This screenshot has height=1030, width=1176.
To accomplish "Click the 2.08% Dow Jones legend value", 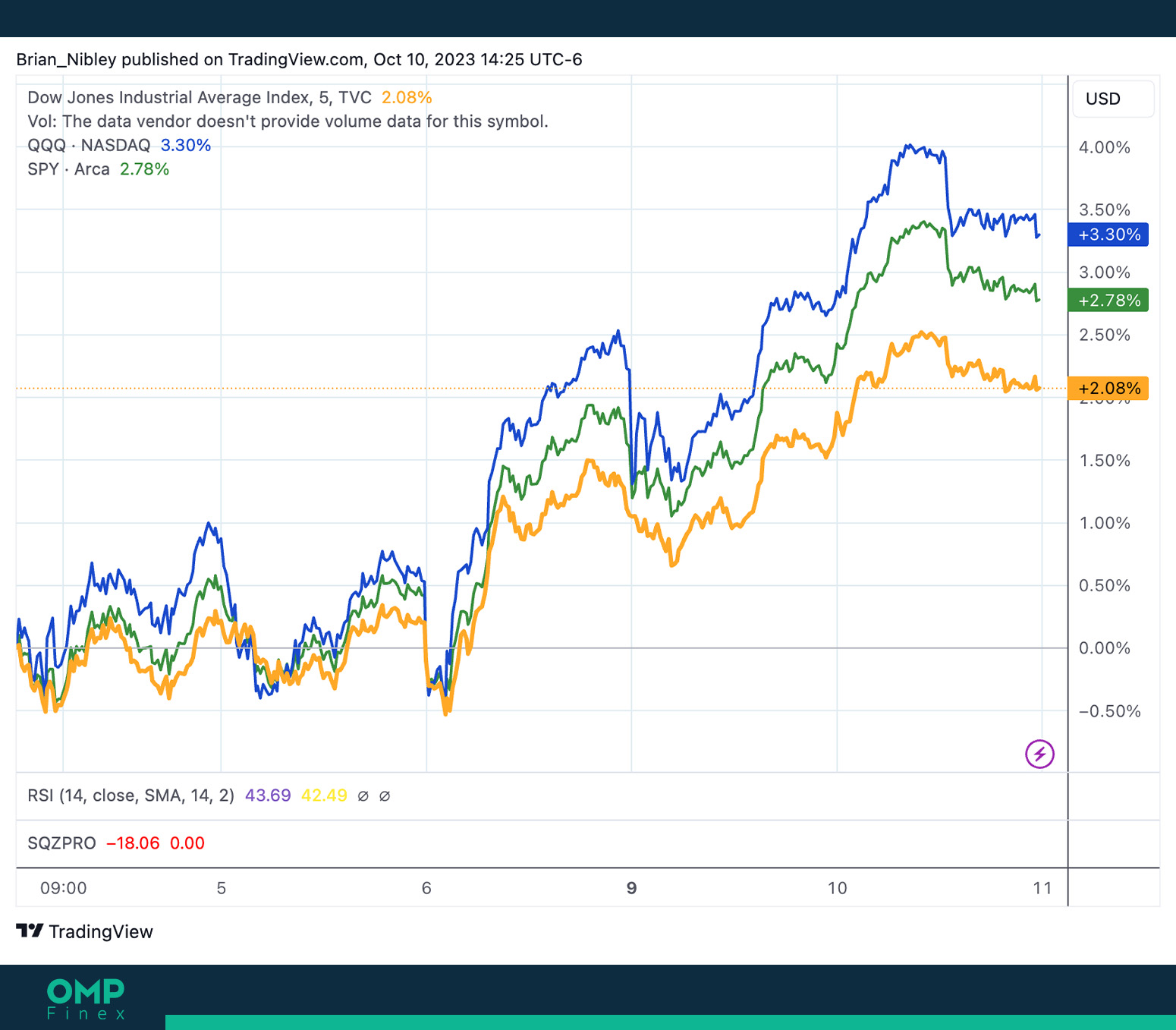I will 407,97.
